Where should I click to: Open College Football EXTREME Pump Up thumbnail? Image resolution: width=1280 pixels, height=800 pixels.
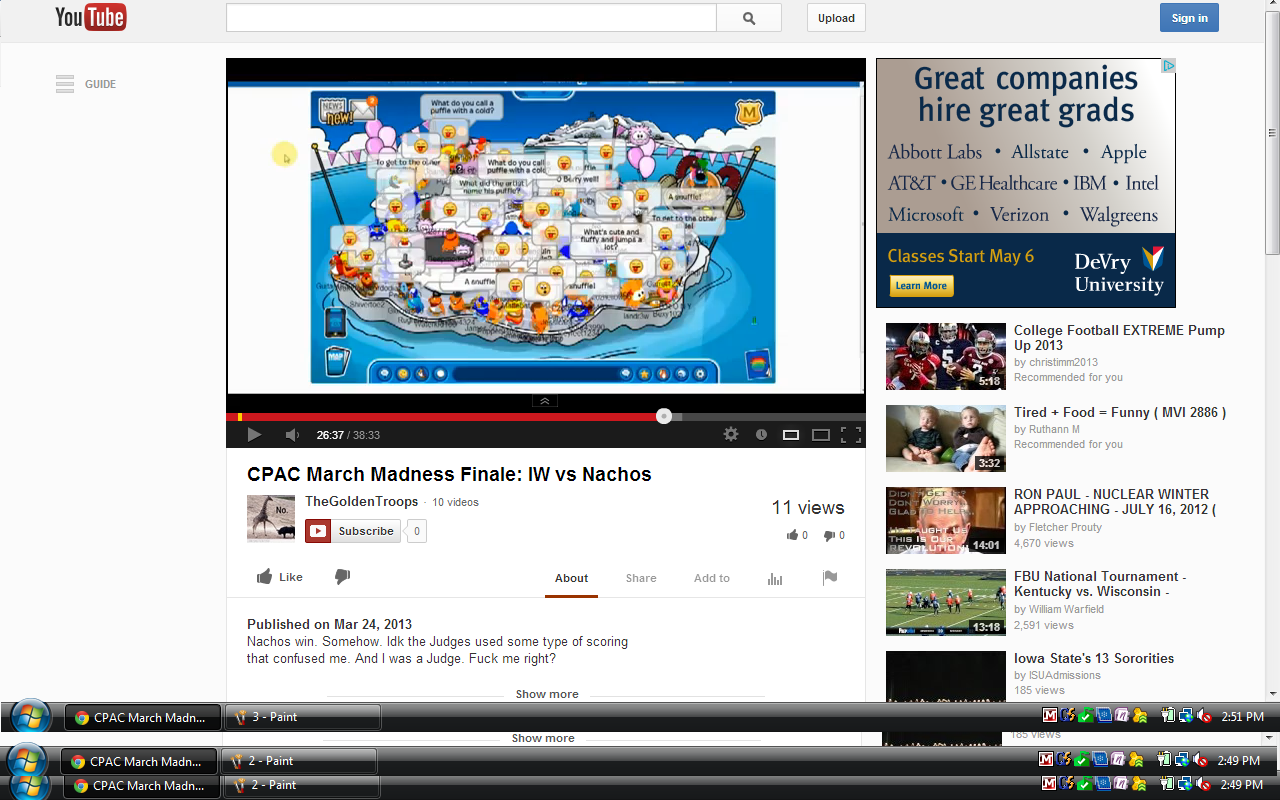click(x=945, y=356)
